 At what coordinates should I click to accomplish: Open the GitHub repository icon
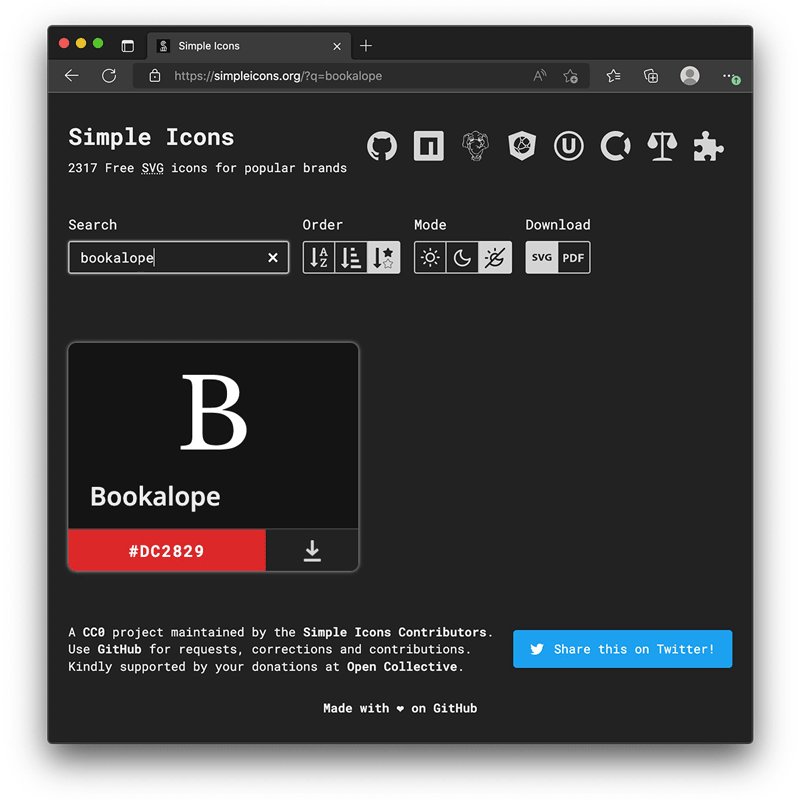click(382, 146)
